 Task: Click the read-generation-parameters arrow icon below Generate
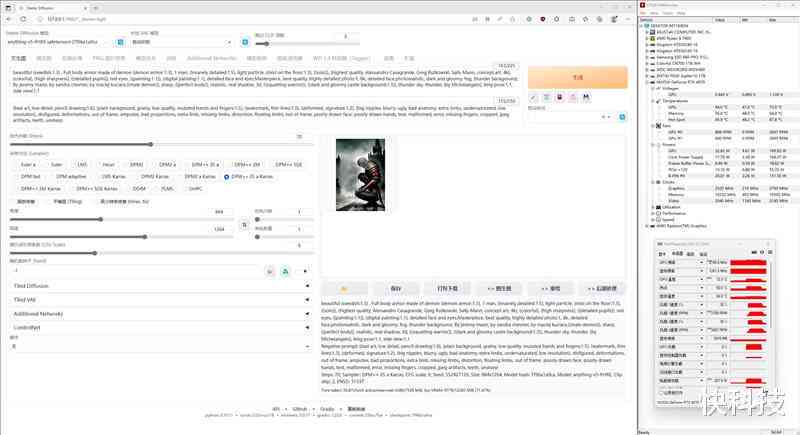[533, 97]
